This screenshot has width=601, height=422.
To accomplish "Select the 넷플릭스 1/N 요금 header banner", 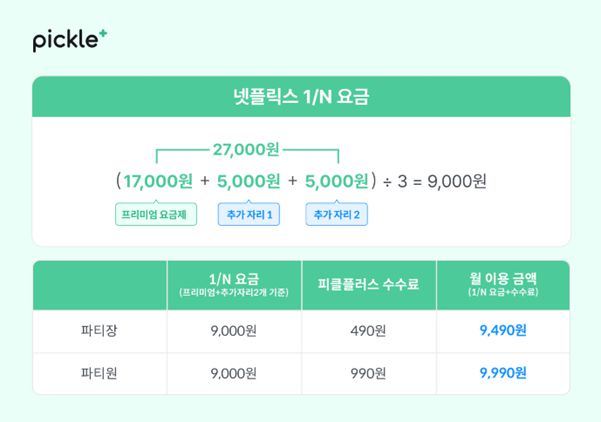I will (x=301, y=98).
